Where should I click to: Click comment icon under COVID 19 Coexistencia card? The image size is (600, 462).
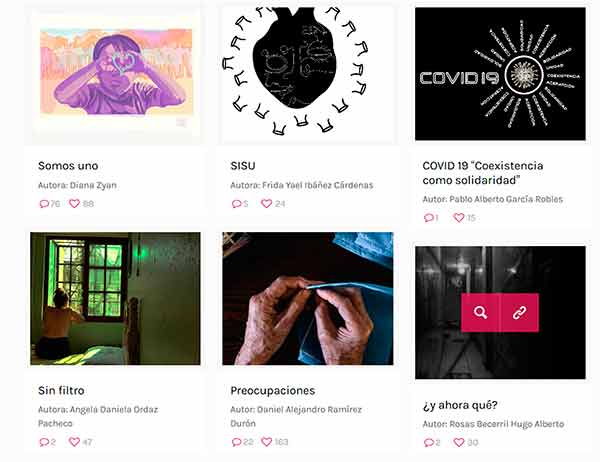click(429, 218)
